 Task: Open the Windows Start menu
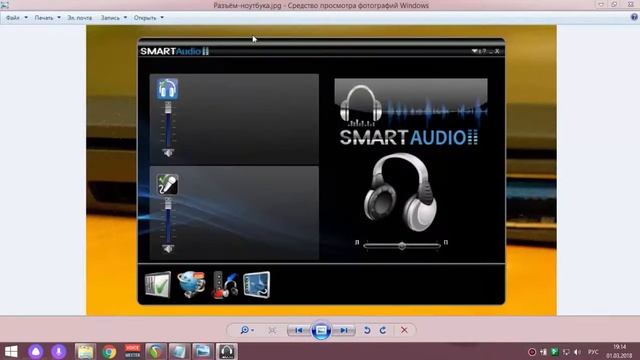pyautogui.click(x=11, y=351)
